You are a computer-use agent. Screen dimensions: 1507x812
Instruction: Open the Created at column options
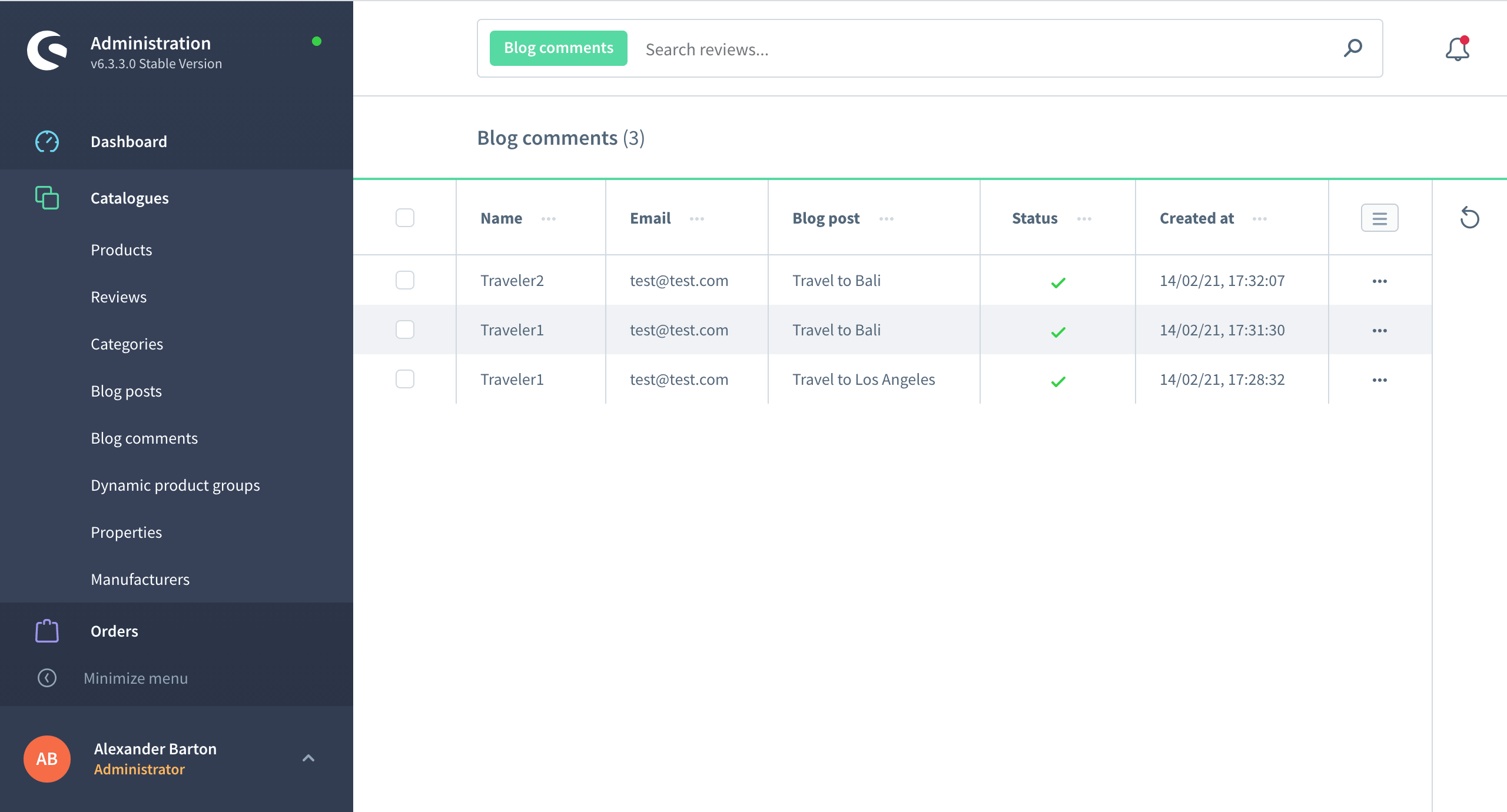tap(1260, 219)
